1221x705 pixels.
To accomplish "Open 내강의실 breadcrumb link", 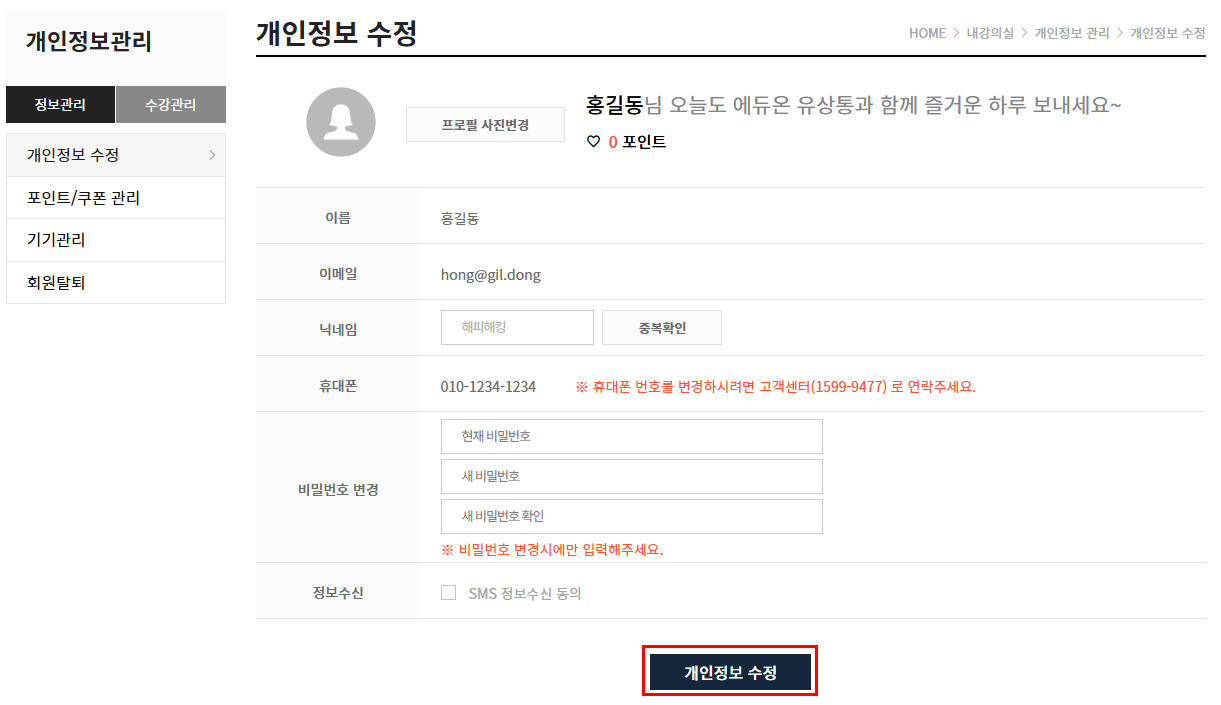I will click(990, 33).
